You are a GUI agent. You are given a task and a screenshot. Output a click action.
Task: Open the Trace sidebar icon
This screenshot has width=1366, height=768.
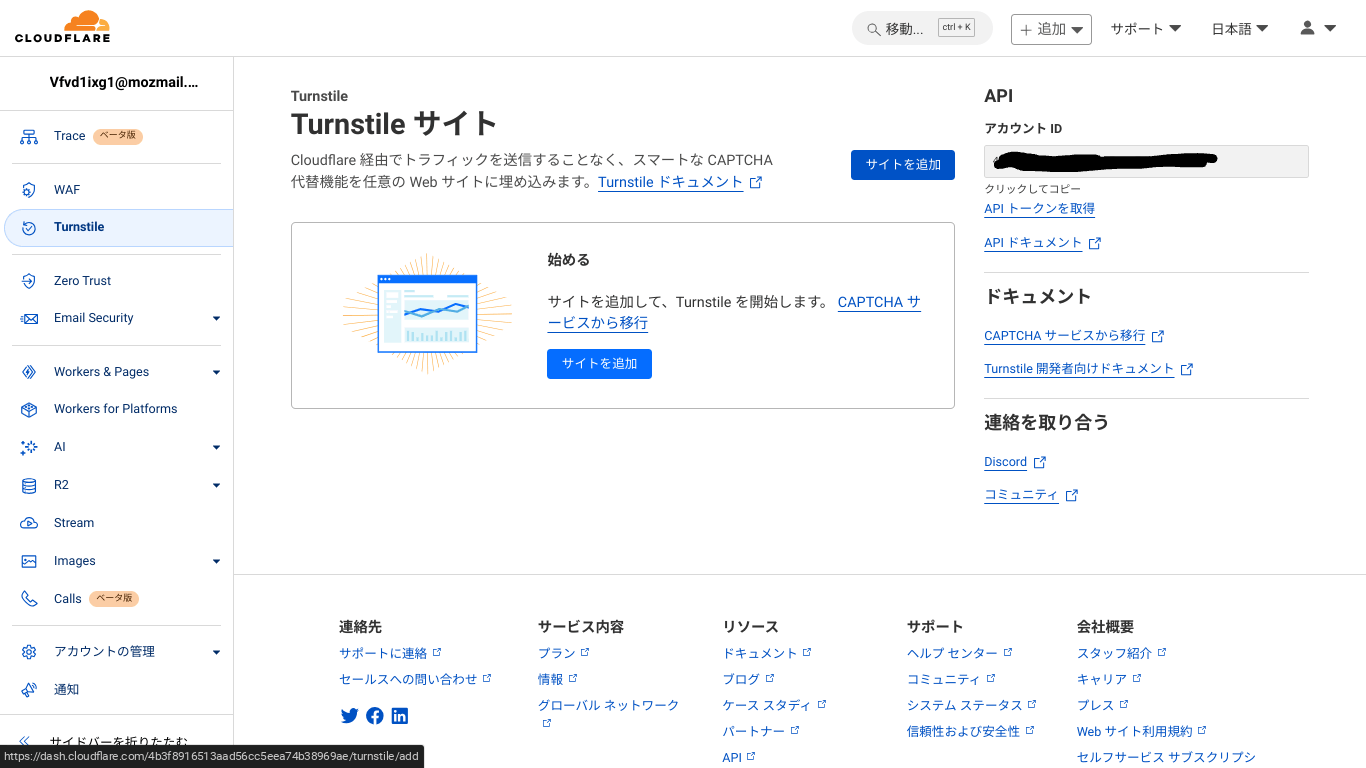tap(29, 137)
